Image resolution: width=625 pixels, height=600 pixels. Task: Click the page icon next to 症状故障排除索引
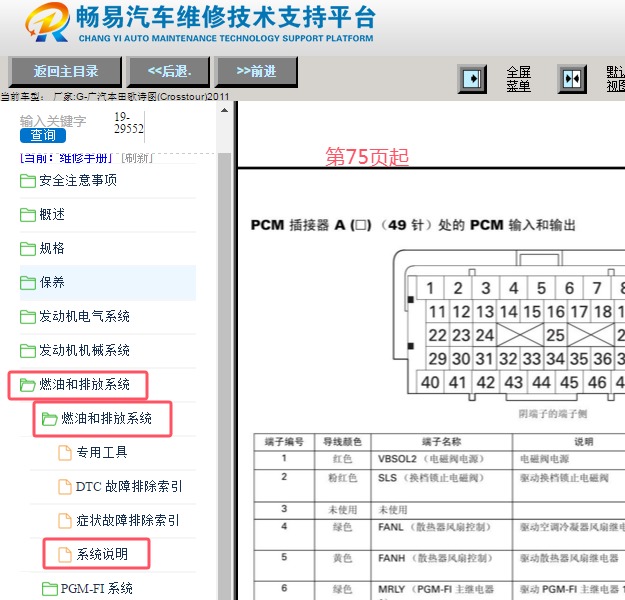[65, 521]
